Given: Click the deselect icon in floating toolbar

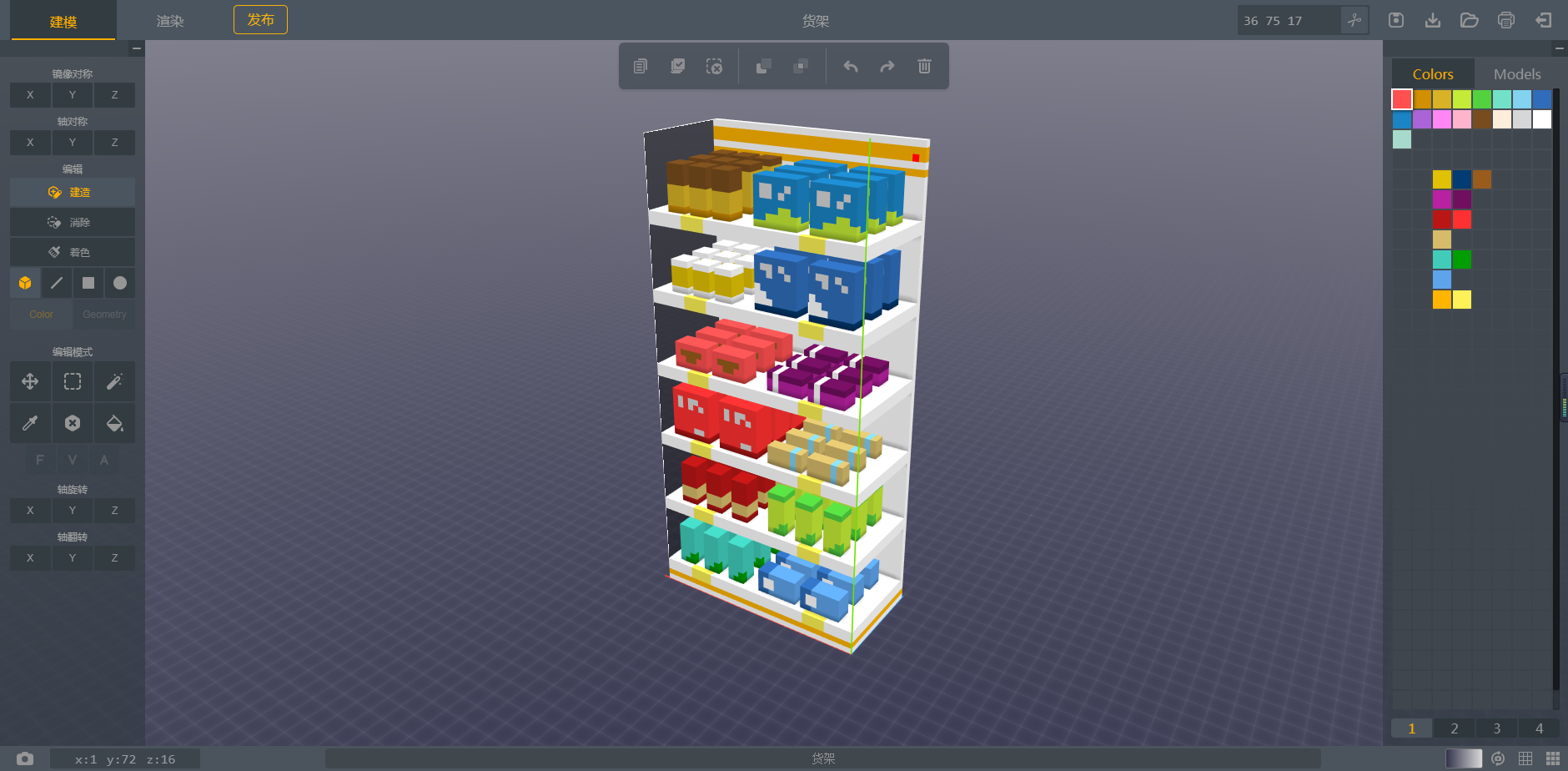Looking at the screenshot, I should [715, 66].
